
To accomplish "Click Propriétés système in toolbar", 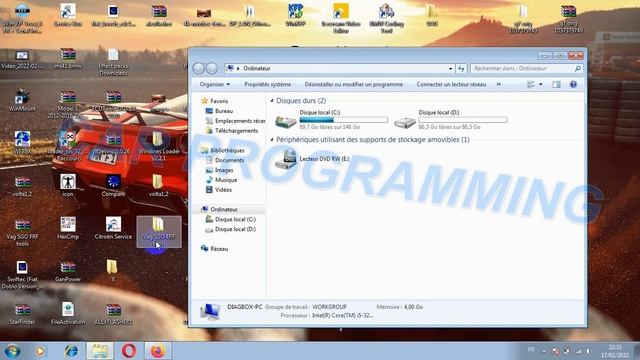I will [x=268, y=84].
